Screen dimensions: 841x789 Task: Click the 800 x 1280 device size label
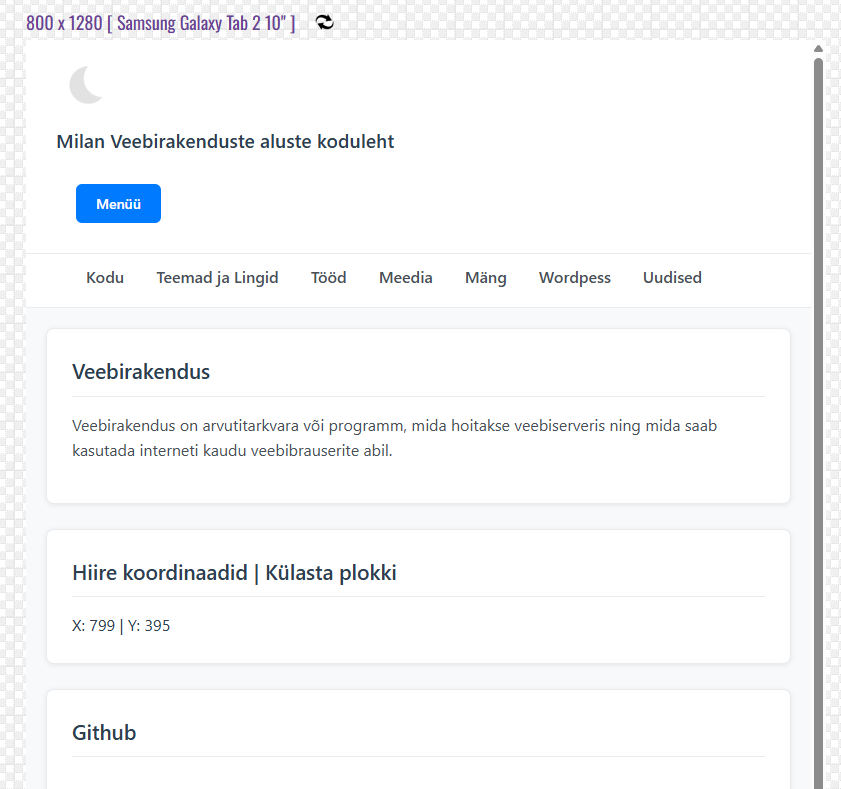pyautogui.click(x=161, y=23)
